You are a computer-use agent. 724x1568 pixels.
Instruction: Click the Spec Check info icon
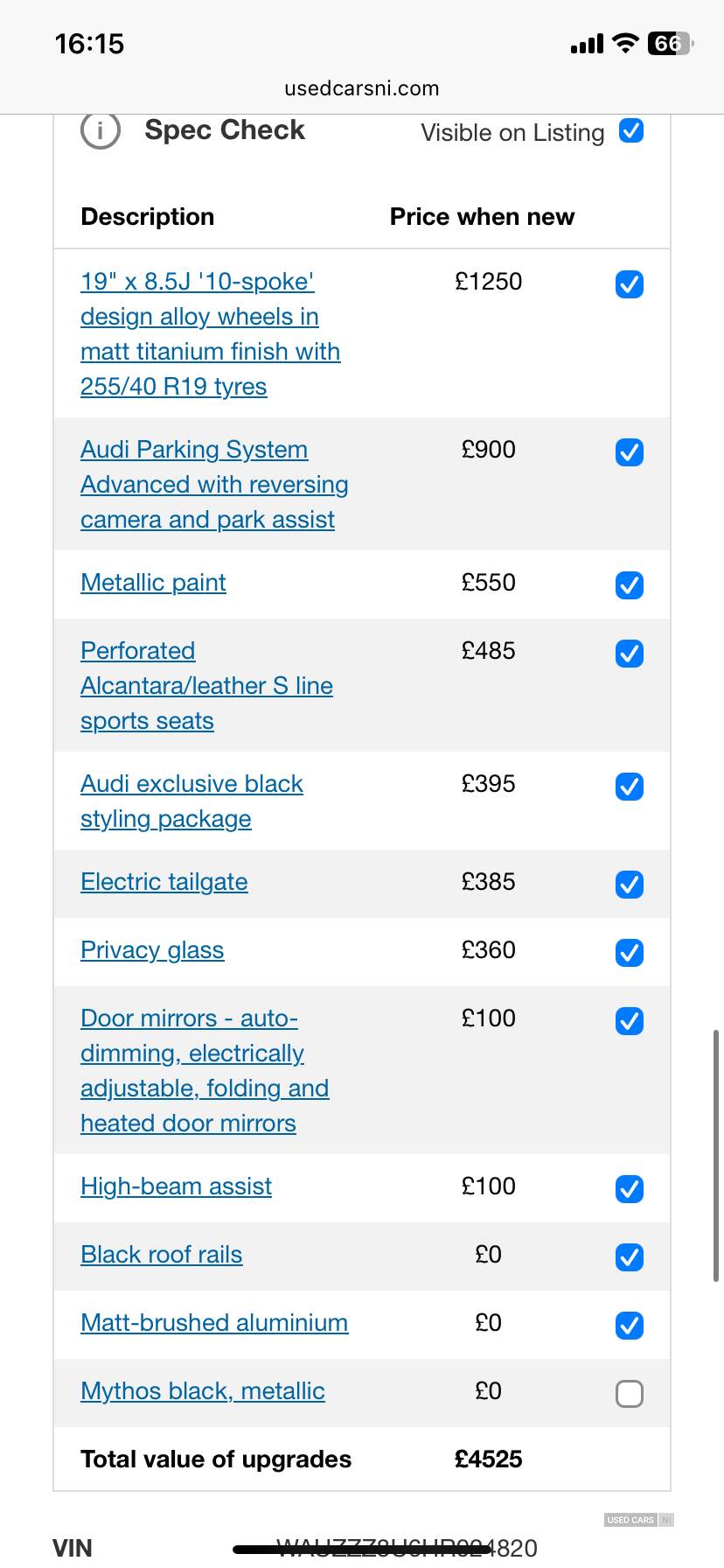[101, 131]
